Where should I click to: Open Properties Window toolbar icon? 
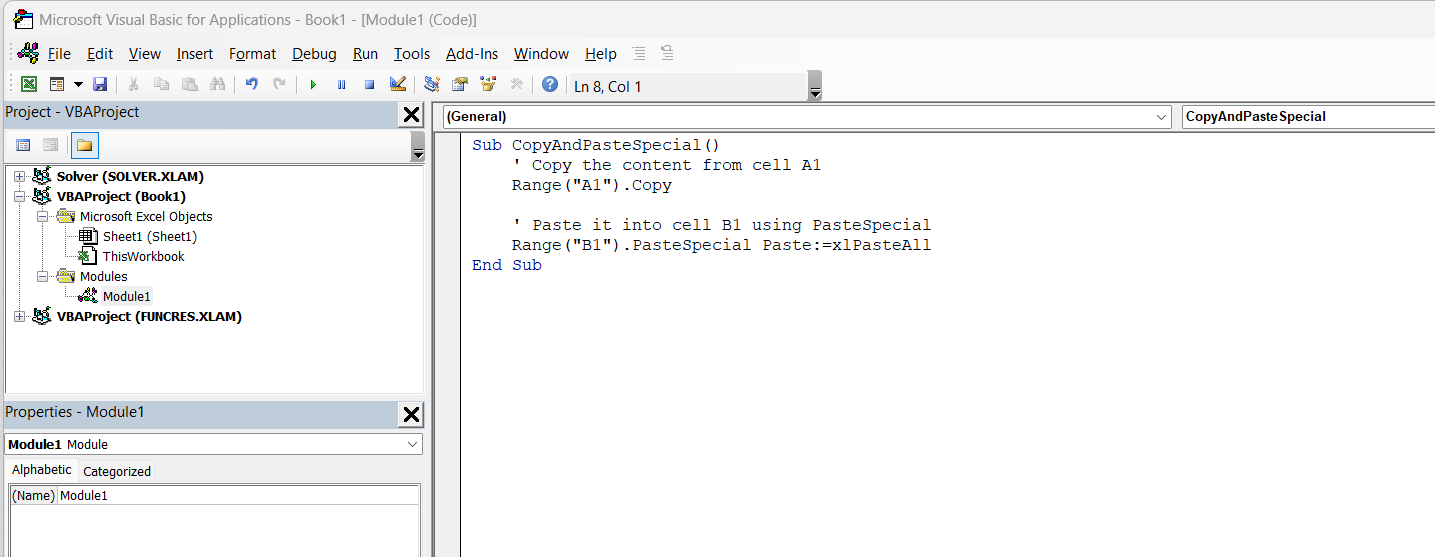[460, 85]
